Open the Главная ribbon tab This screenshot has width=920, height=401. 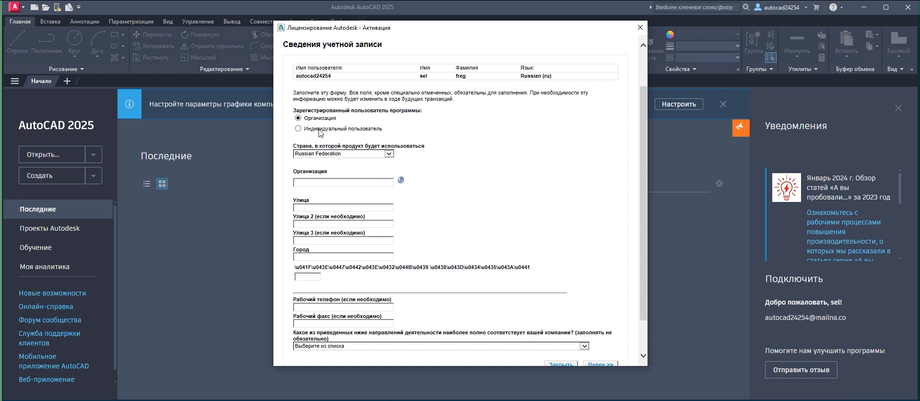21,22
